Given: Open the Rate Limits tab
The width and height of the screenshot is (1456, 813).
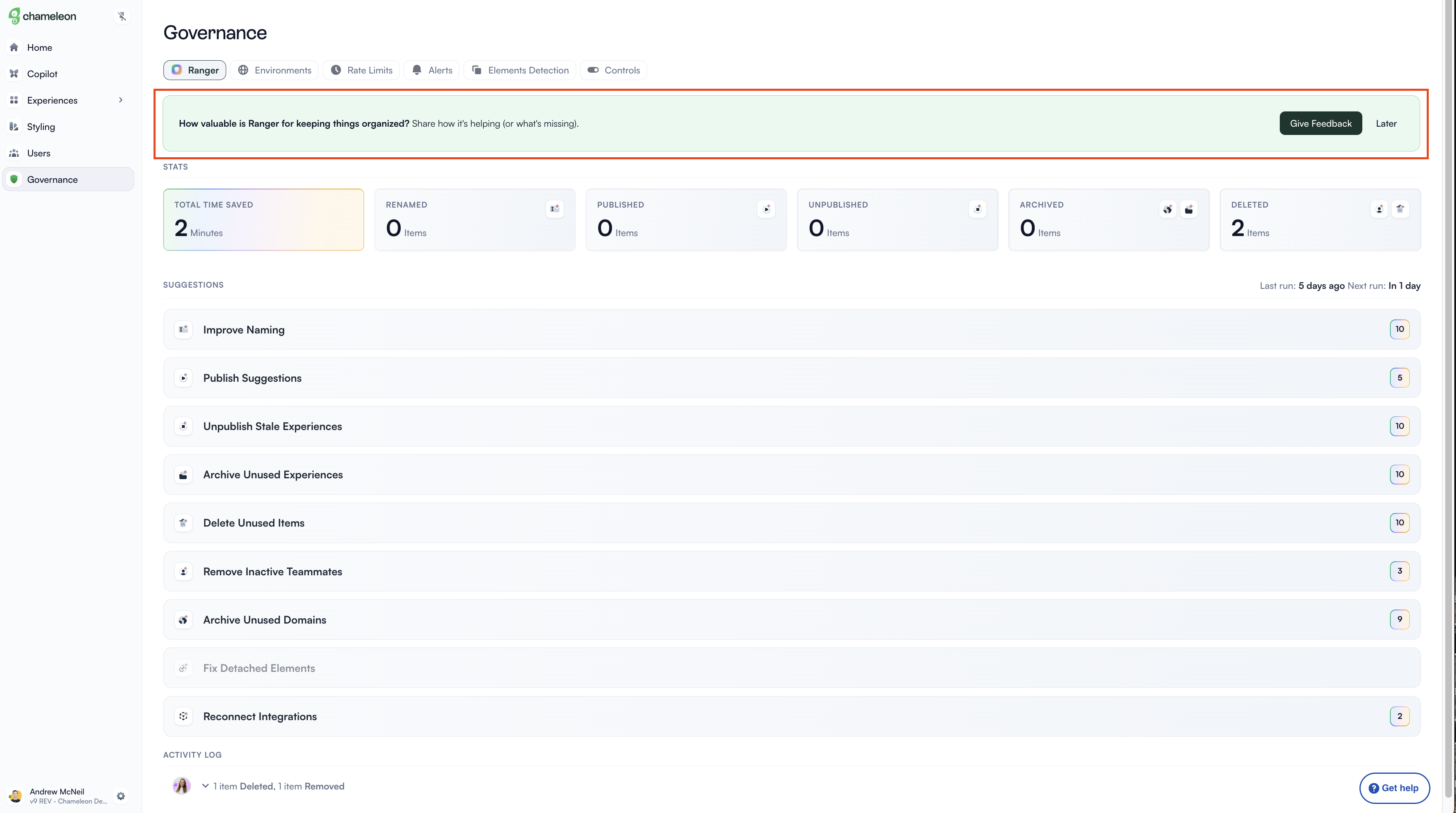Looking at the screenshot, I should coord(361,70).
